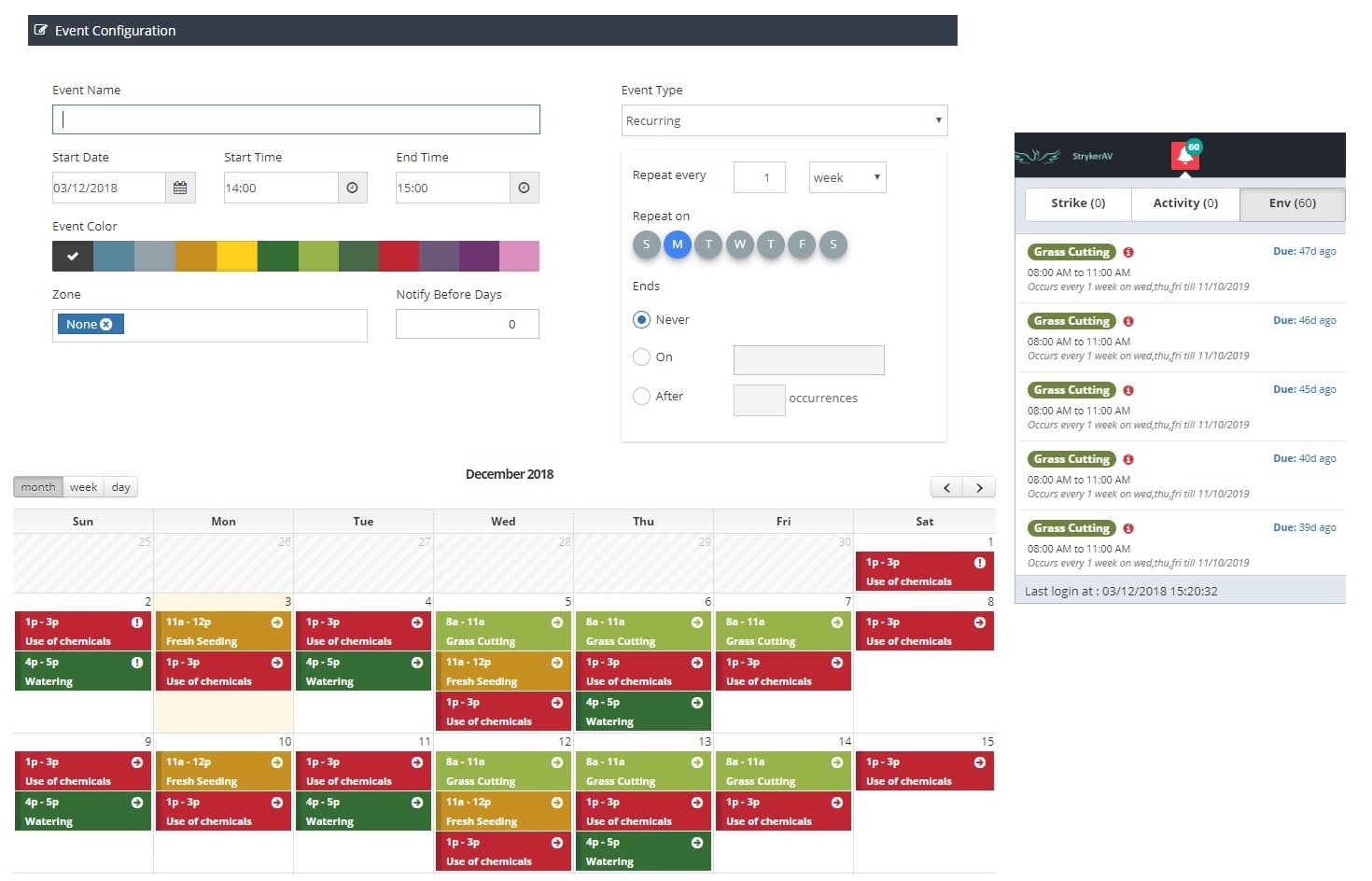Screen dimensions: 1372x881
Task: Go to previous month with left chevron
Action: click(x=946, y=487)
